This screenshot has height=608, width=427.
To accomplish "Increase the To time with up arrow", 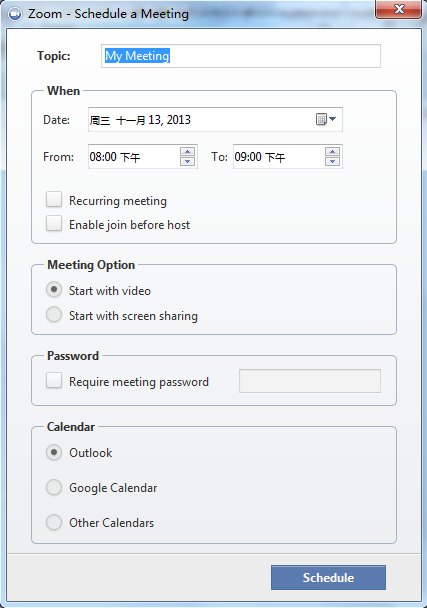I will click(x=333, y=152).
